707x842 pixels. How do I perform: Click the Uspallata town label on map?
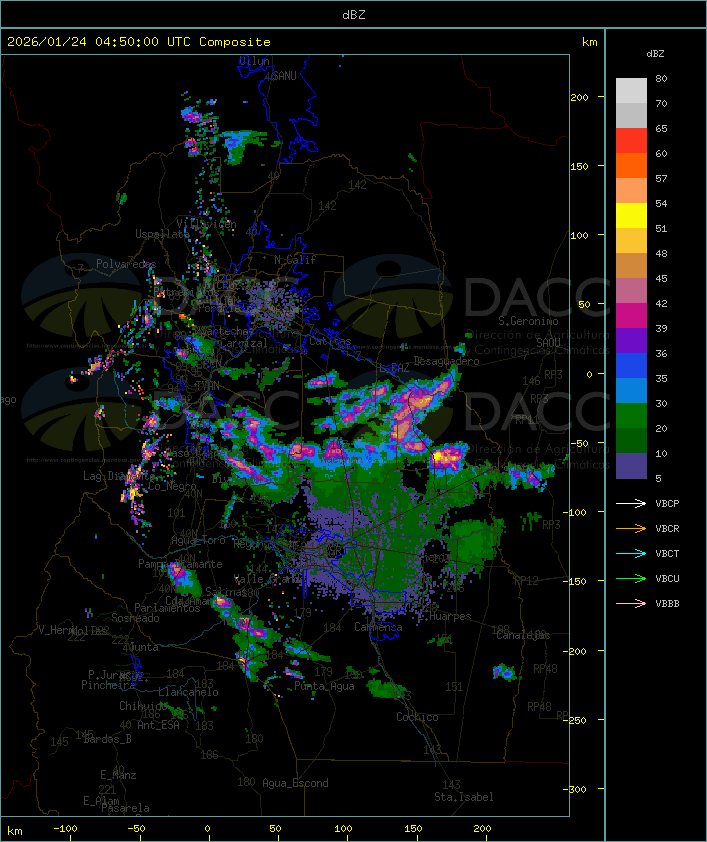point(162,234)
